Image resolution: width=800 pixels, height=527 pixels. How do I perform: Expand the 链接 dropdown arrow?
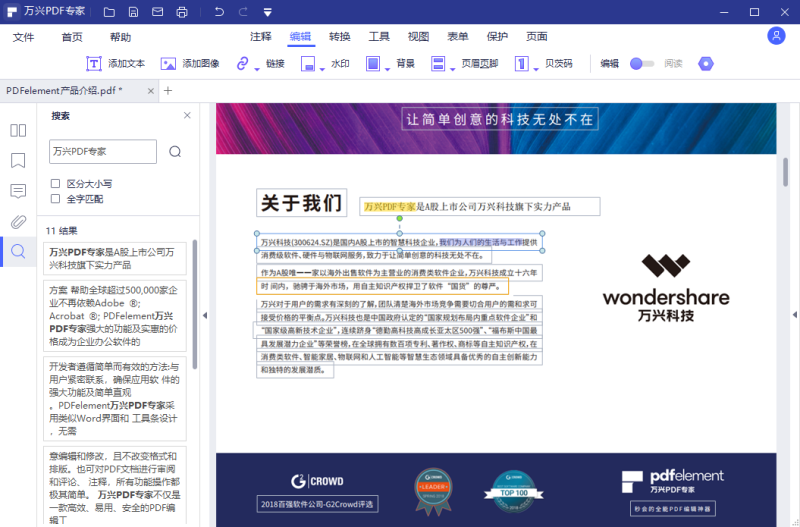(x=257, y=69)
